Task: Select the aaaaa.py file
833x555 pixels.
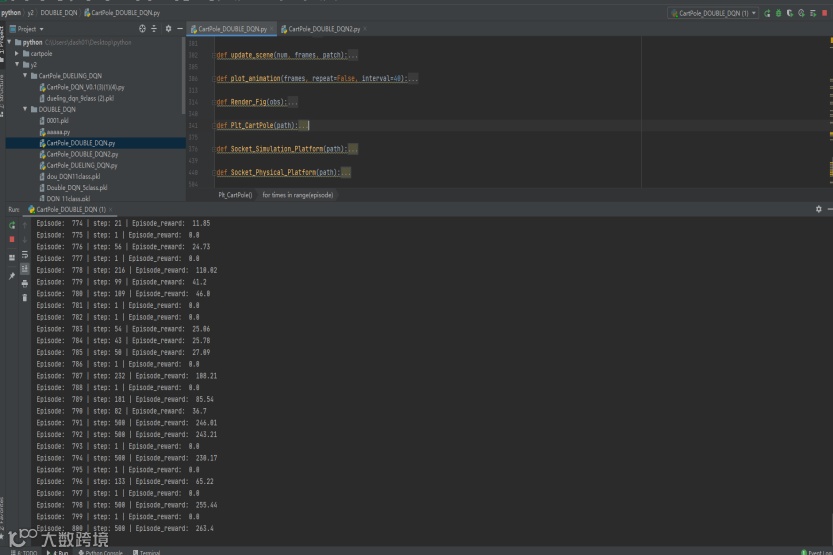Action: (x=55, y=132)
